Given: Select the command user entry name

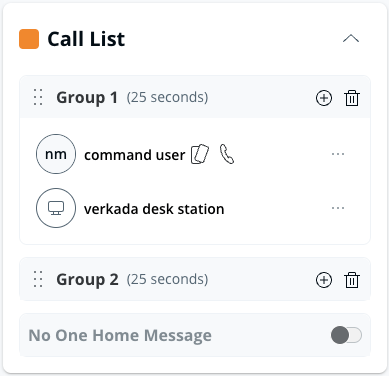Looking at the screenshot, I should (135, 155).
